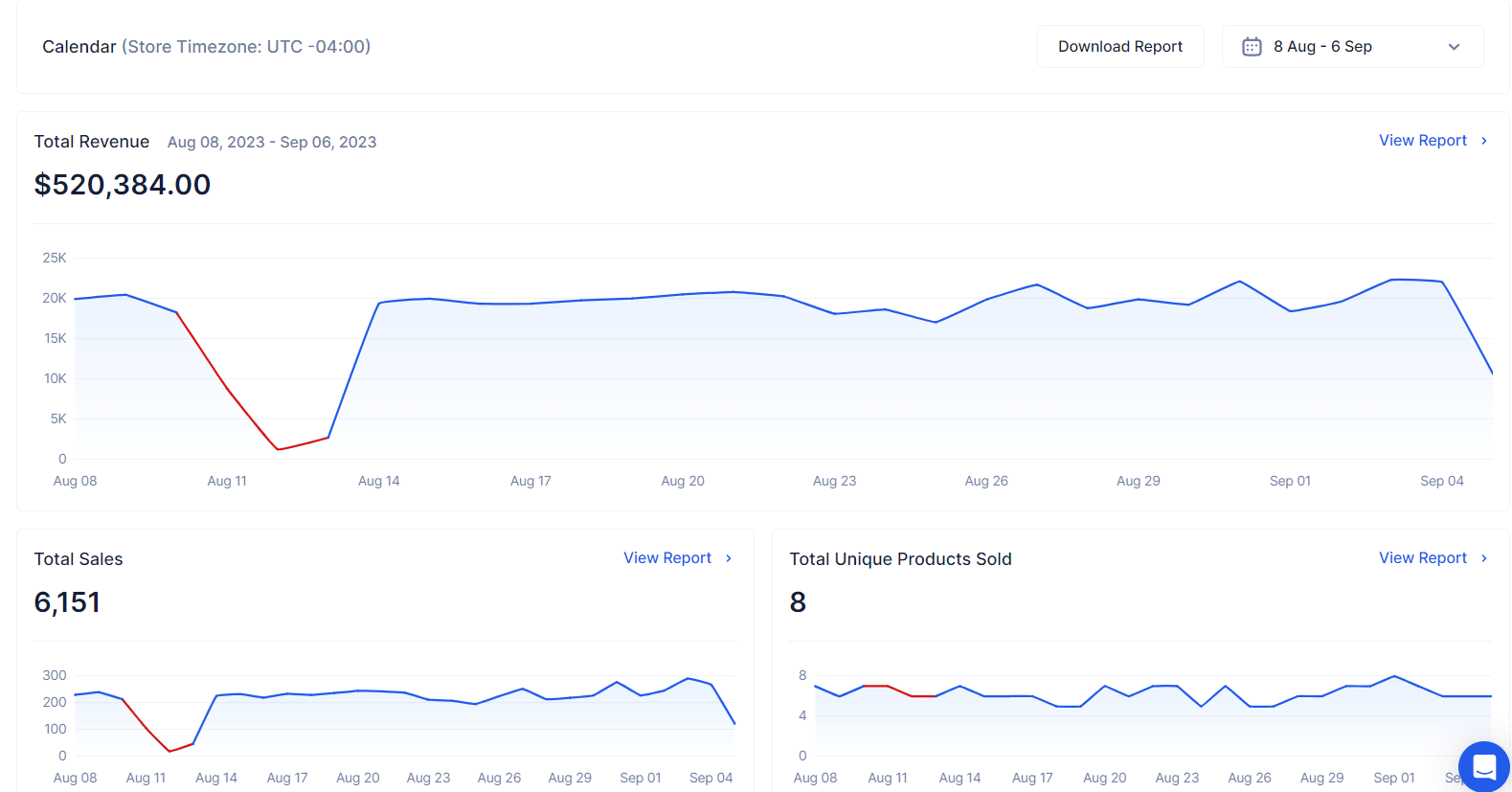Image resolution: width=1512 pixels, height=792 pixels.
Task: Select the '8 Aug - 6 Sep' date range text
Action: click(1321, 47)
